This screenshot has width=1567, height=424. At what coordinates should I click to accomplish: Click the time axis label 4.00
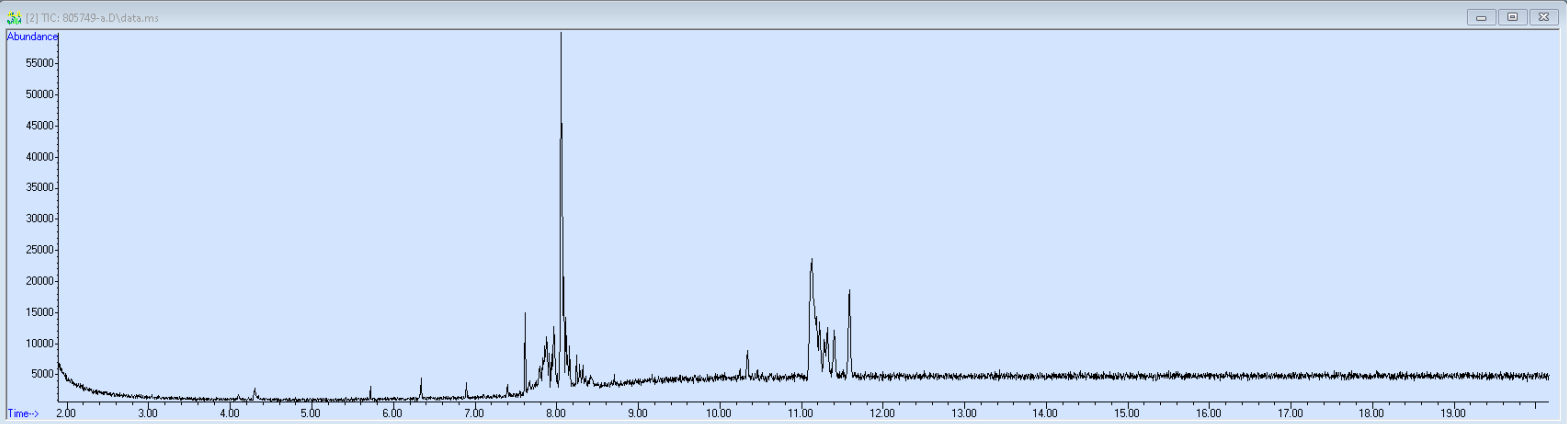pyautogui.click(x=229, y=412)
